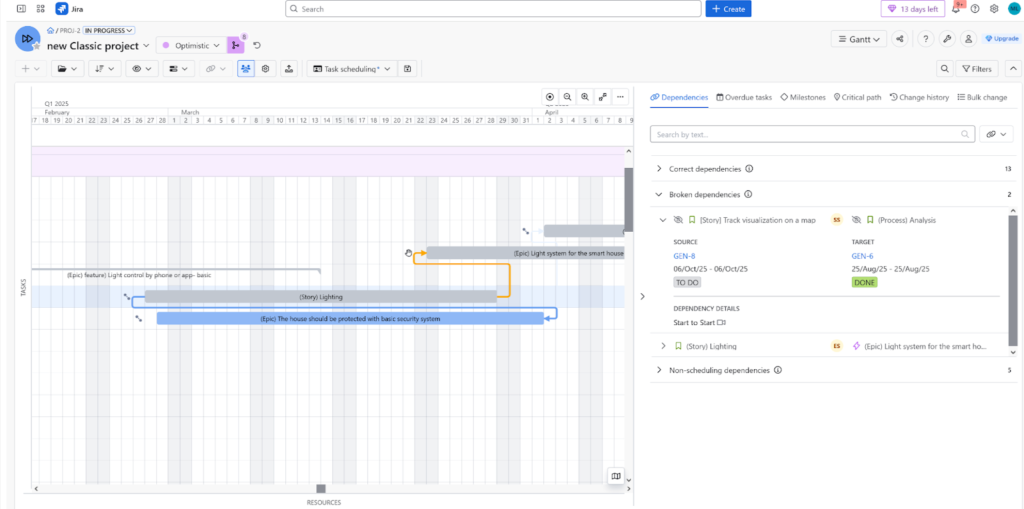Expand the Correct dependencies section
The width and height of the screenshot is (1024, 509).
pyautogui.click(x=658, y=169)
